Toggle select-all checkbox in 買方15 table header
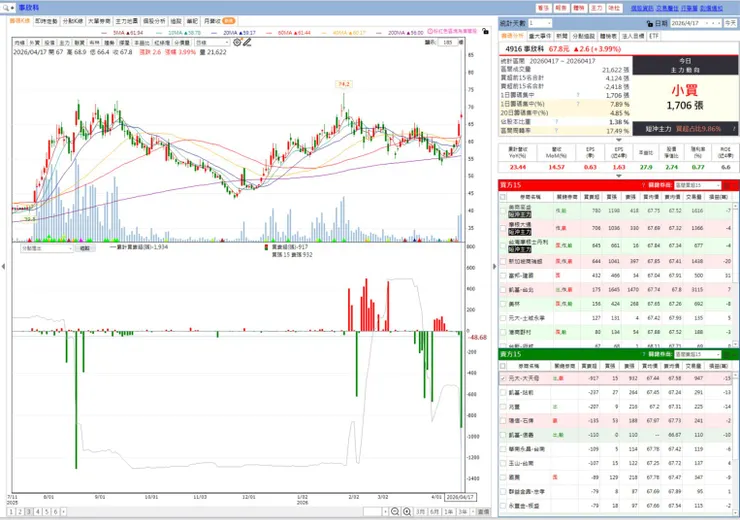 (x=503, y=197)
